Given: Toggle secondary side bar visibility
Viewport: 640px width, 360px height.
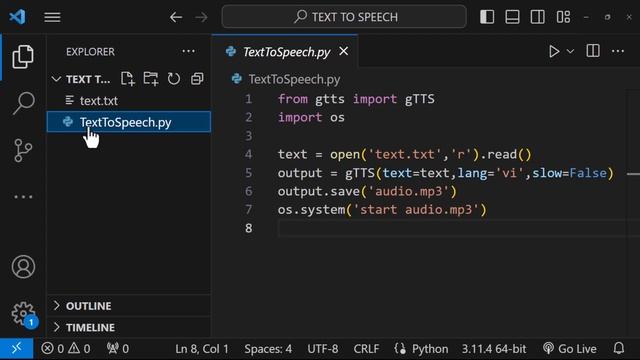Looking at the screenshot, I should 538,17.
